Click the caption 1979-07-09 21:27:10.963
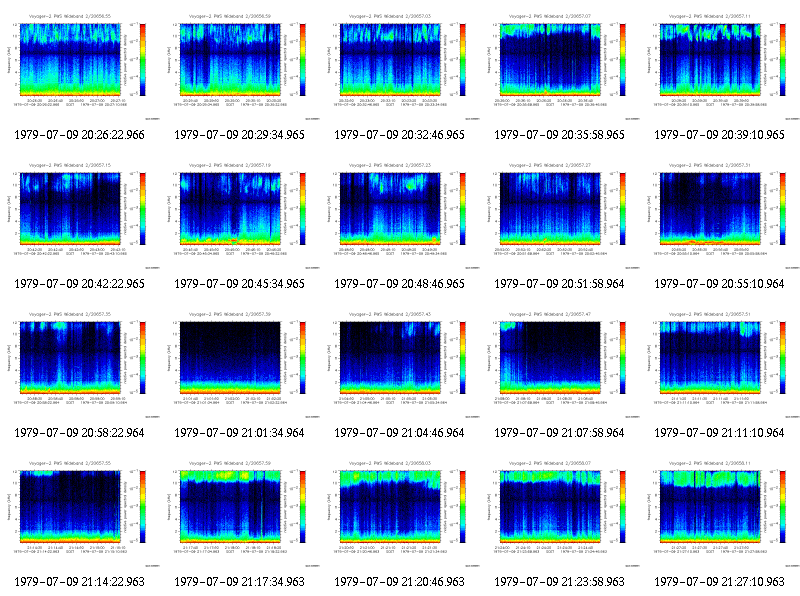 (x=720, y=582)
